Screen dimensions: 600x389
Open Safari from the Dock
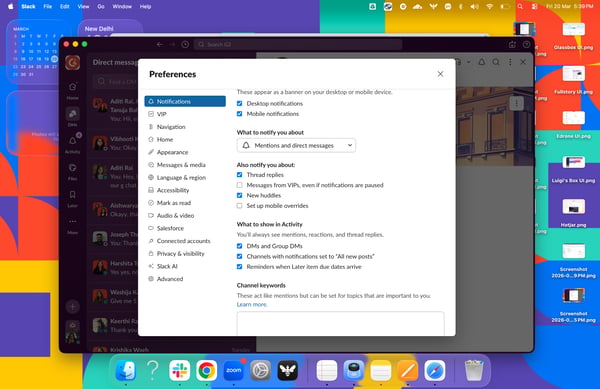pyautogui.click(x=435, y=370)
